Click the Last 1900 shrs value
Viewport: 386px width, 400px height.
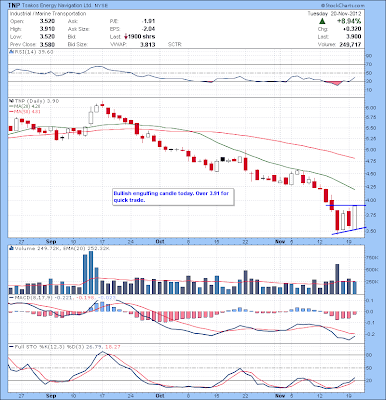tap(142, 37)
